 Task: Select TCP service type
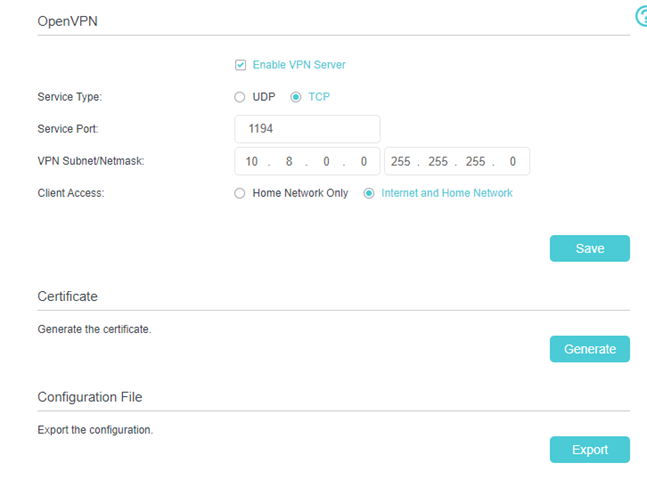[296, 97]
